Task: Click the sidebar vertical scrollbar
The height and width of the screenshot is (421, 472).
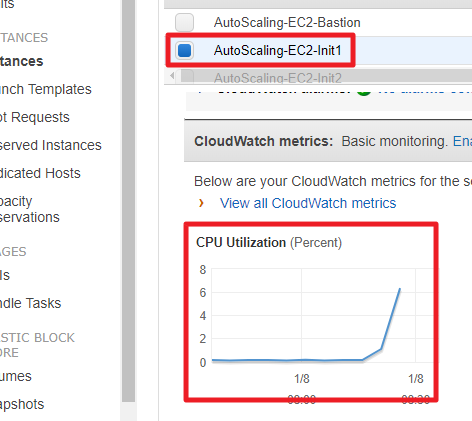Action: pyautogui.click(x=128, y=200)
